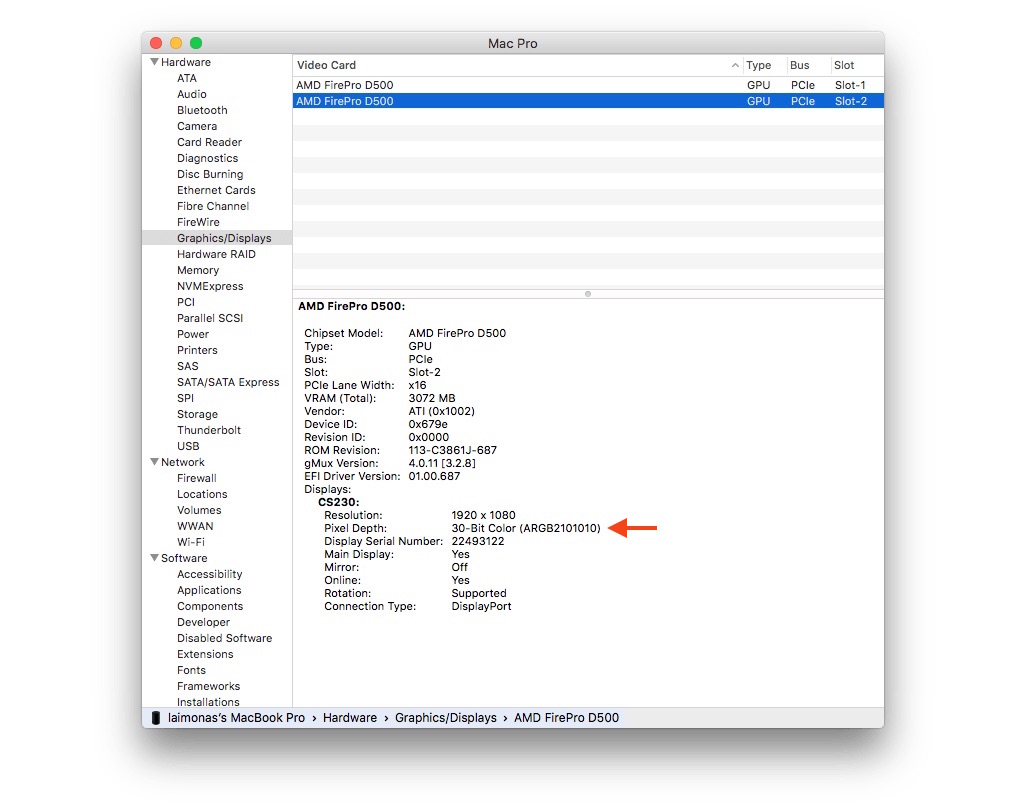
Task: Zoom window with green title button
Action: pyautogui.click(x=196, y=43)
